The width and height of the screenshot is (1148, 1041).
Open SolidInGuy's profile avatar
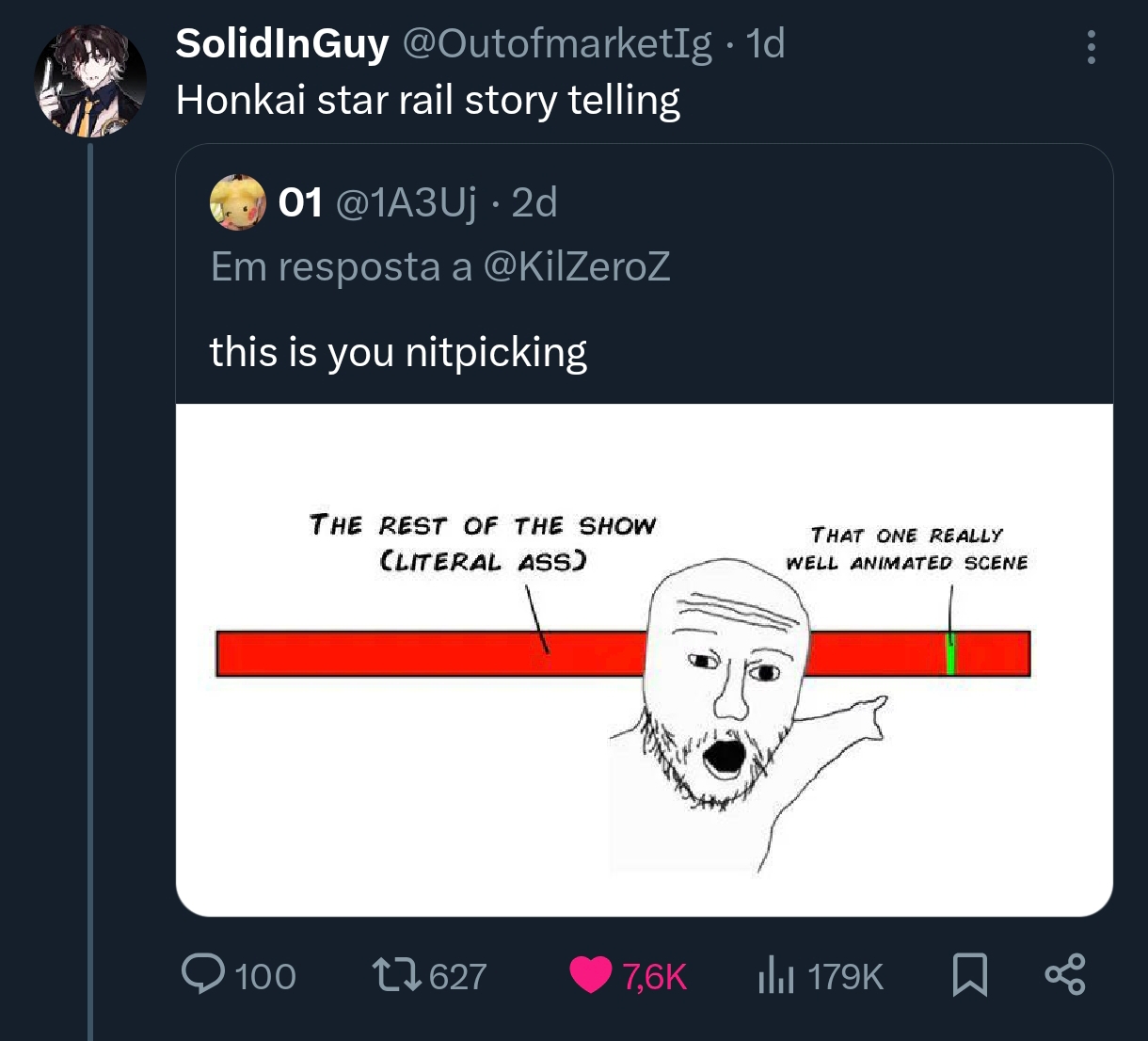pos(89,80)
